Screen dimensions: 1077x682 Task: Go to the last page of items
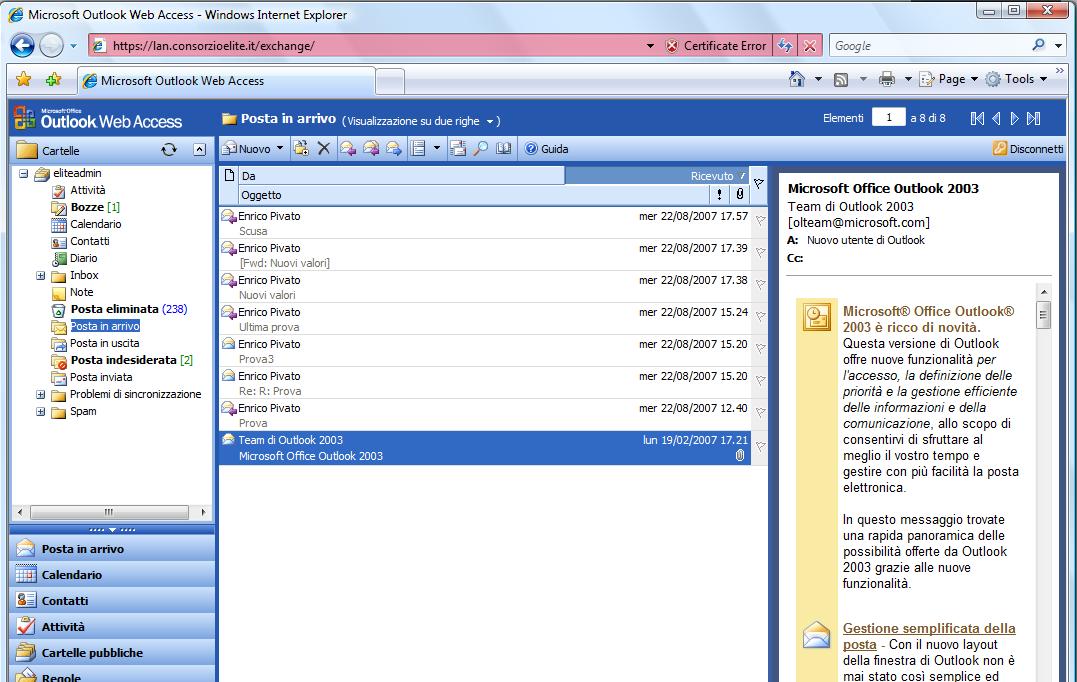click(1034, 118)
